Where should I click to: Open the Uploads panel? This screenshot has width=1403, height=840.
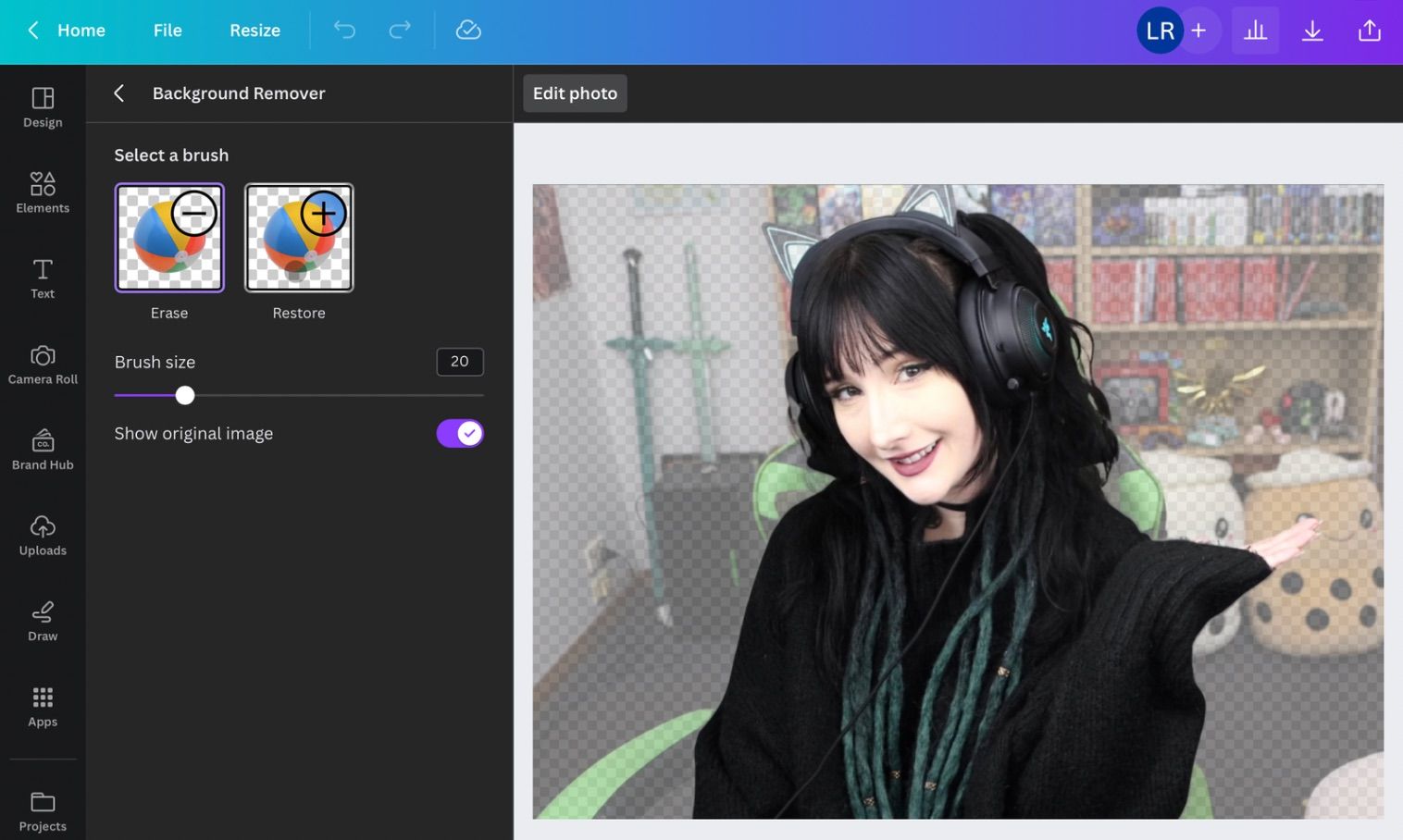pyautogui.click(x=43, y=535)
